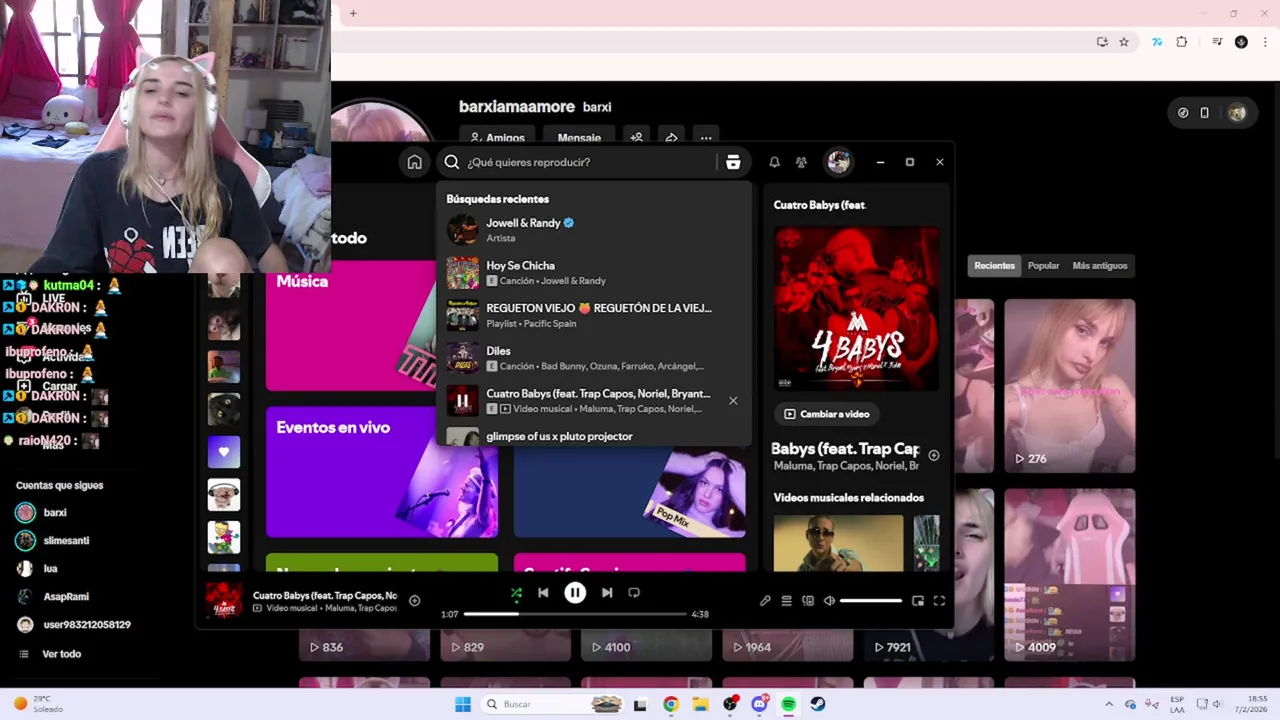Open Jowell & Randy artist result
The height and width of the screenshot is (720, 1280).
(x=593, y=230)
